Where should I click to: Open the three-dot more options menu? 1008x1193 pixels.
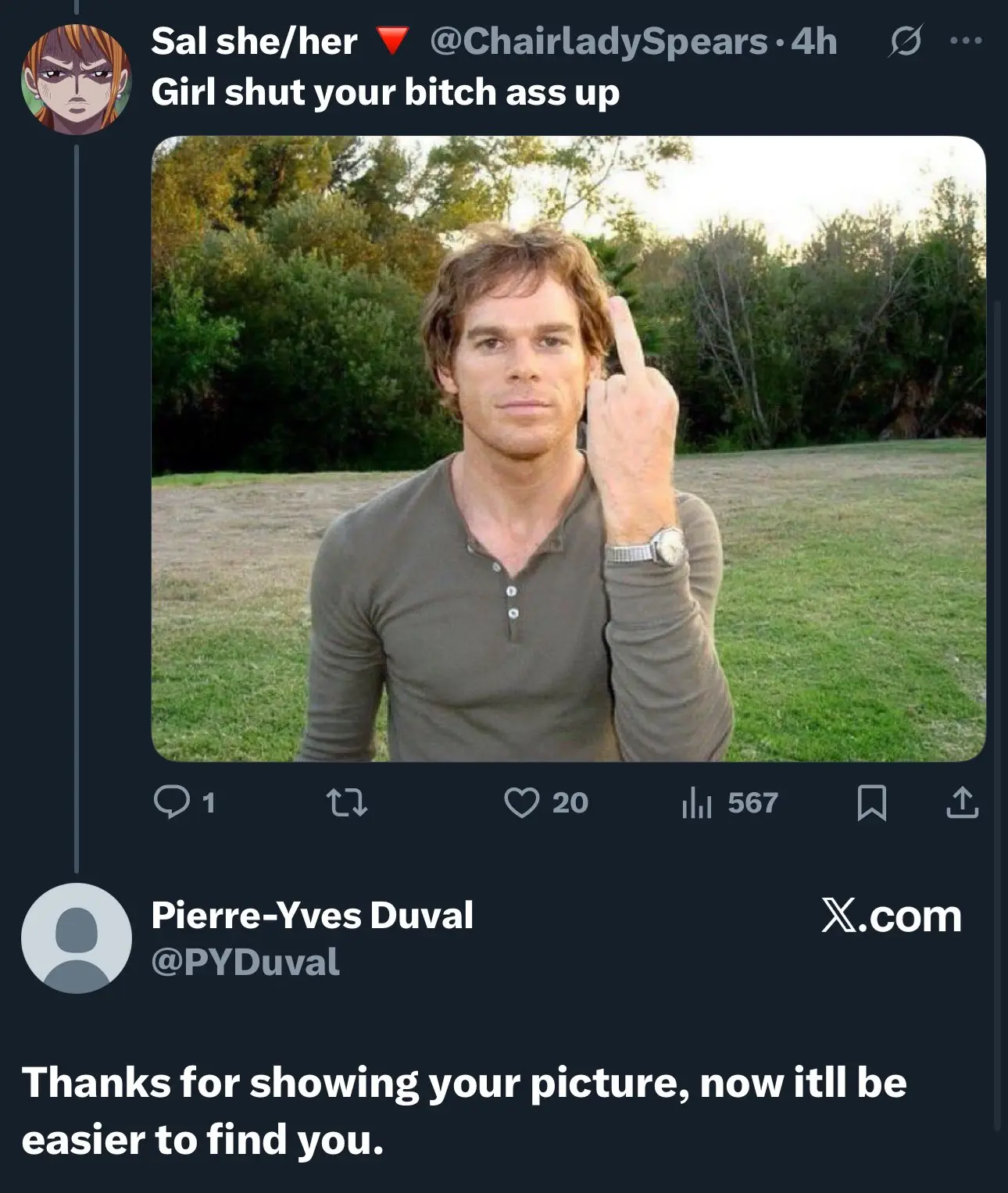click(966, 41)
